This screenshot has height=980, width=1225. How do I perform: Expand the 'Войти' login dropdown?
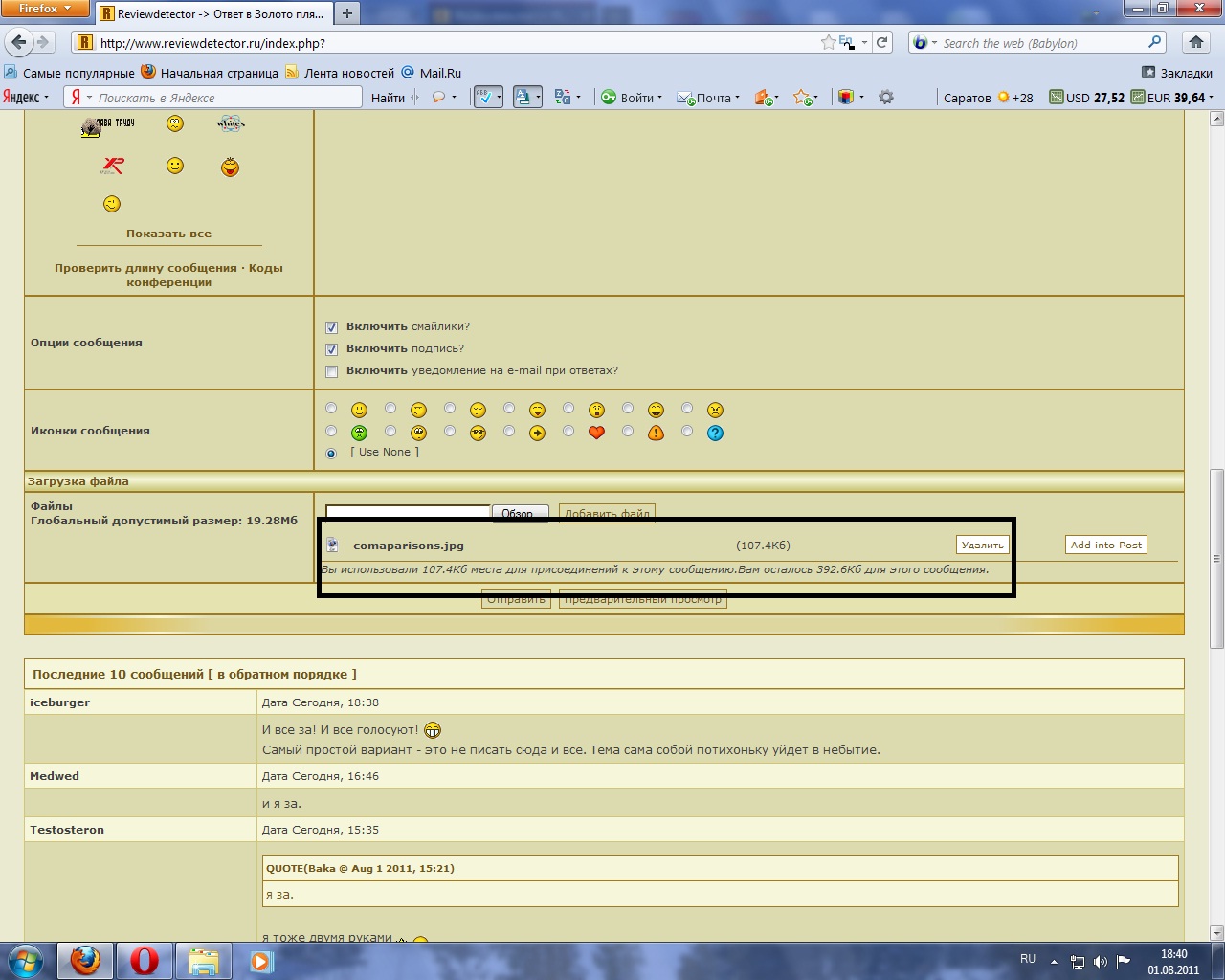click(632, 98)
